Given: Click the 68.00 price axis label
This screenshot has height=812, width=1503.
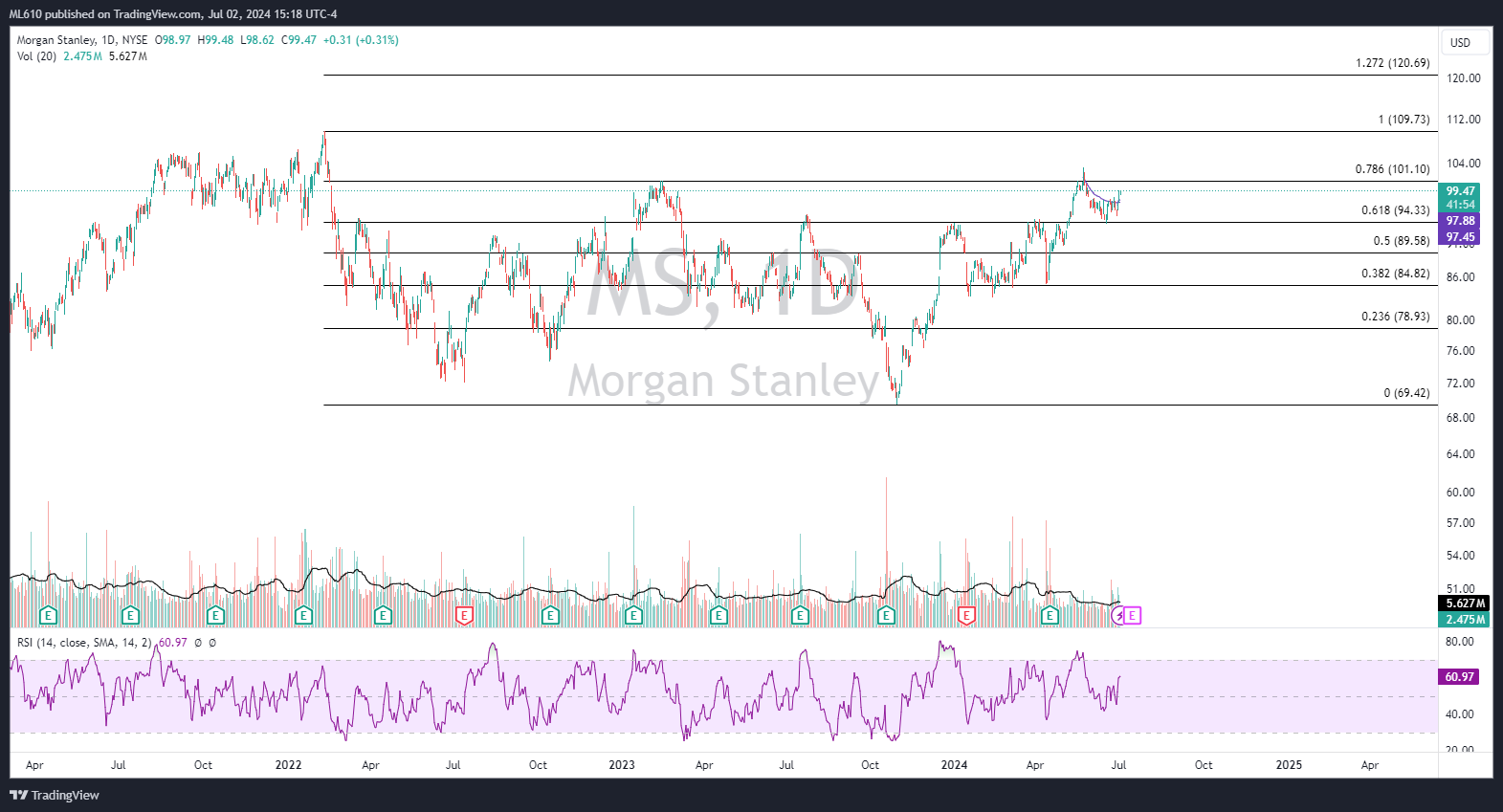Looking at the screenshot, I should point(1461,418).
